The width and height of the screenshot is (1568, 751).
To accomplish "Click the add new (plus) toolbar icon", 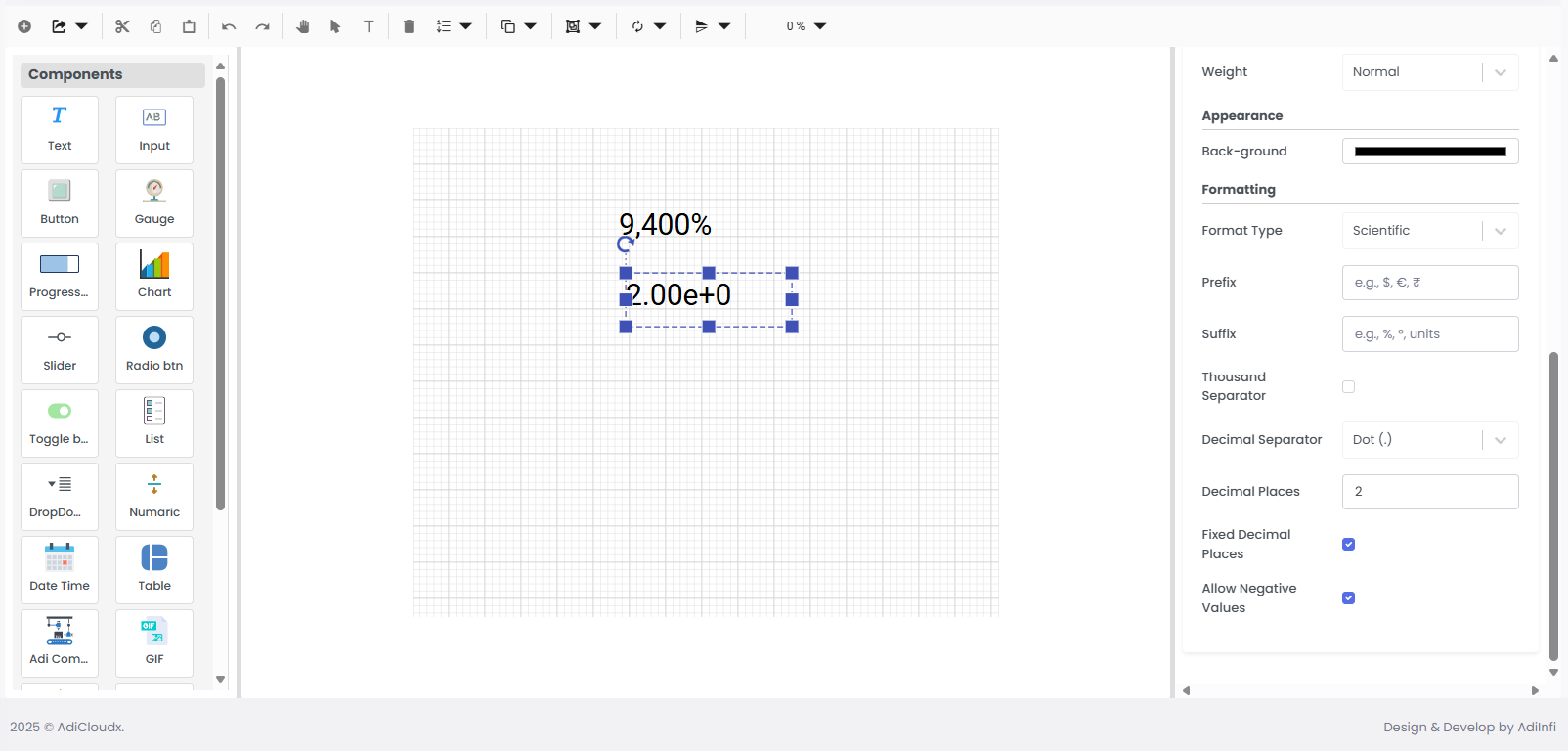I will (x=24, y=26).
